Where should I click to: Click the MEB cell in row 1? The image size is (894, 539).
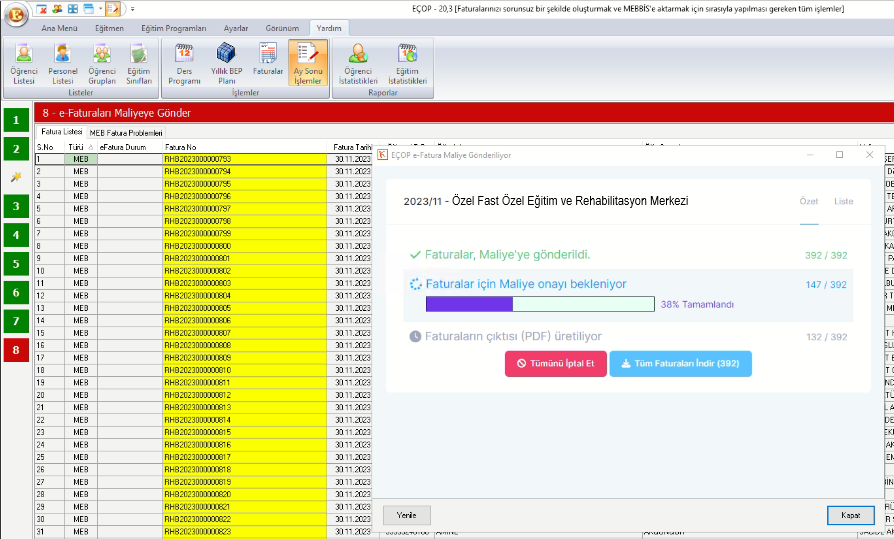[x=81, y=159]
